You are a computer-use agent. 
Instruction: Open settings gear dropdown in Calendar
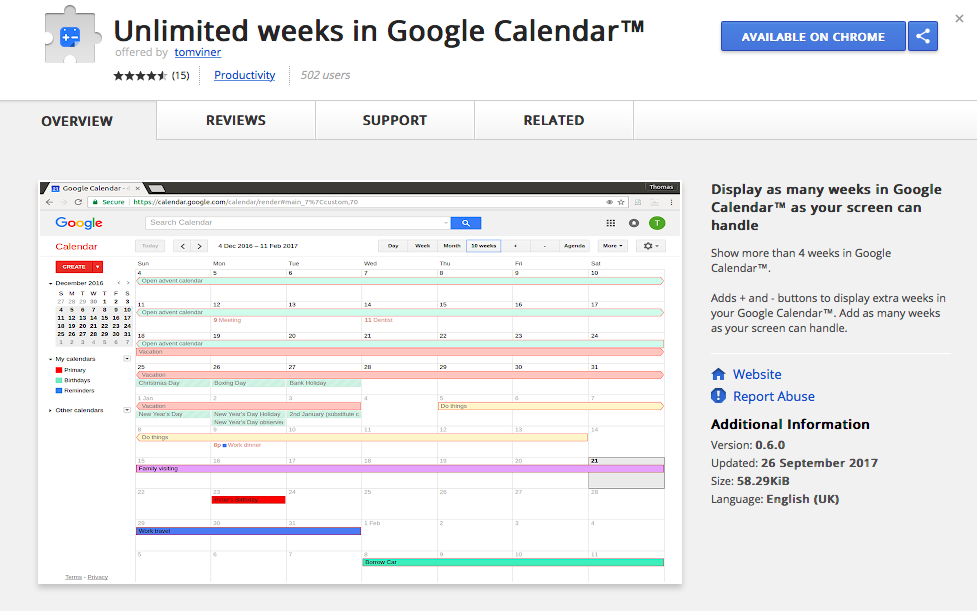point(651,246)
